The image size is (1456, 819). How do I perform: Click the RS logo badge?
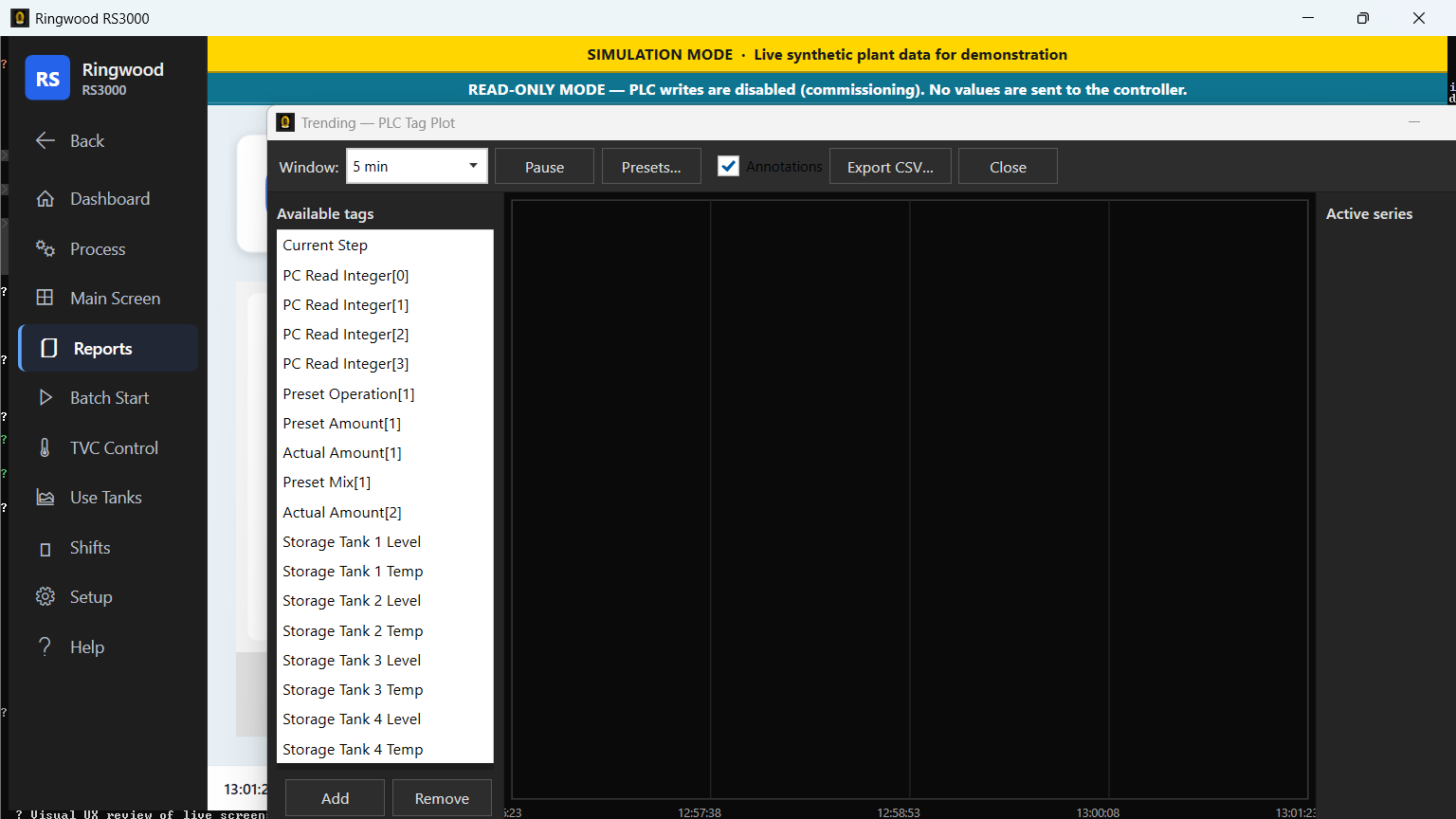47,79
